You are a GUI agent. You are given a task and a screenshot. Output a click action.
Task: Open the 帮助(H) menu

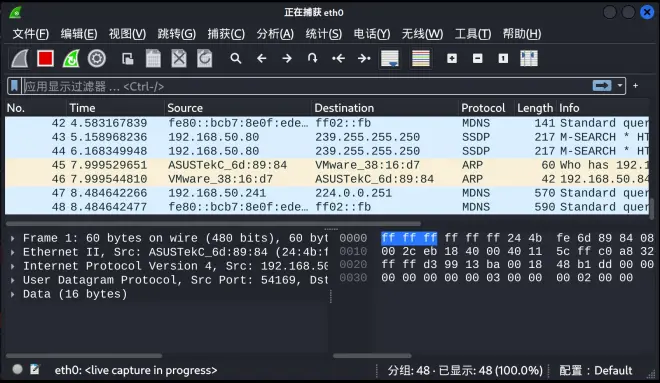click(522, 34)
